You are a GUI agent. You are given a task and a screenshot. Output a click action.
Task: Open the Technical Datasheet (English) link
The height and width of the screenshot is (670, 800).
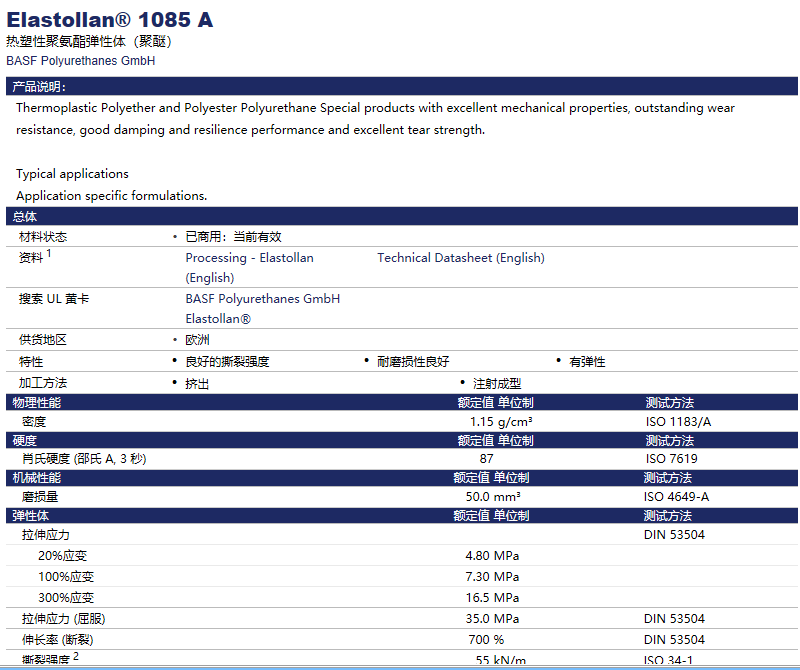(x=461, y=258)
